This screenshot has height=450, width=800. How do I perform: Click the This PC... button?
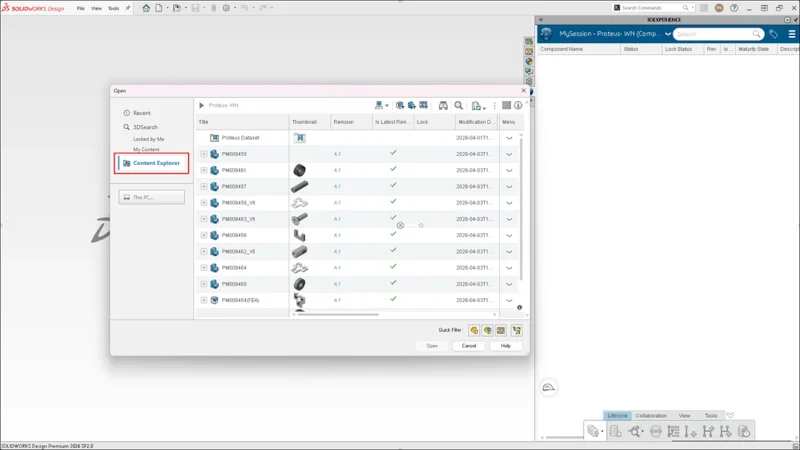click(x=152, y=197)
